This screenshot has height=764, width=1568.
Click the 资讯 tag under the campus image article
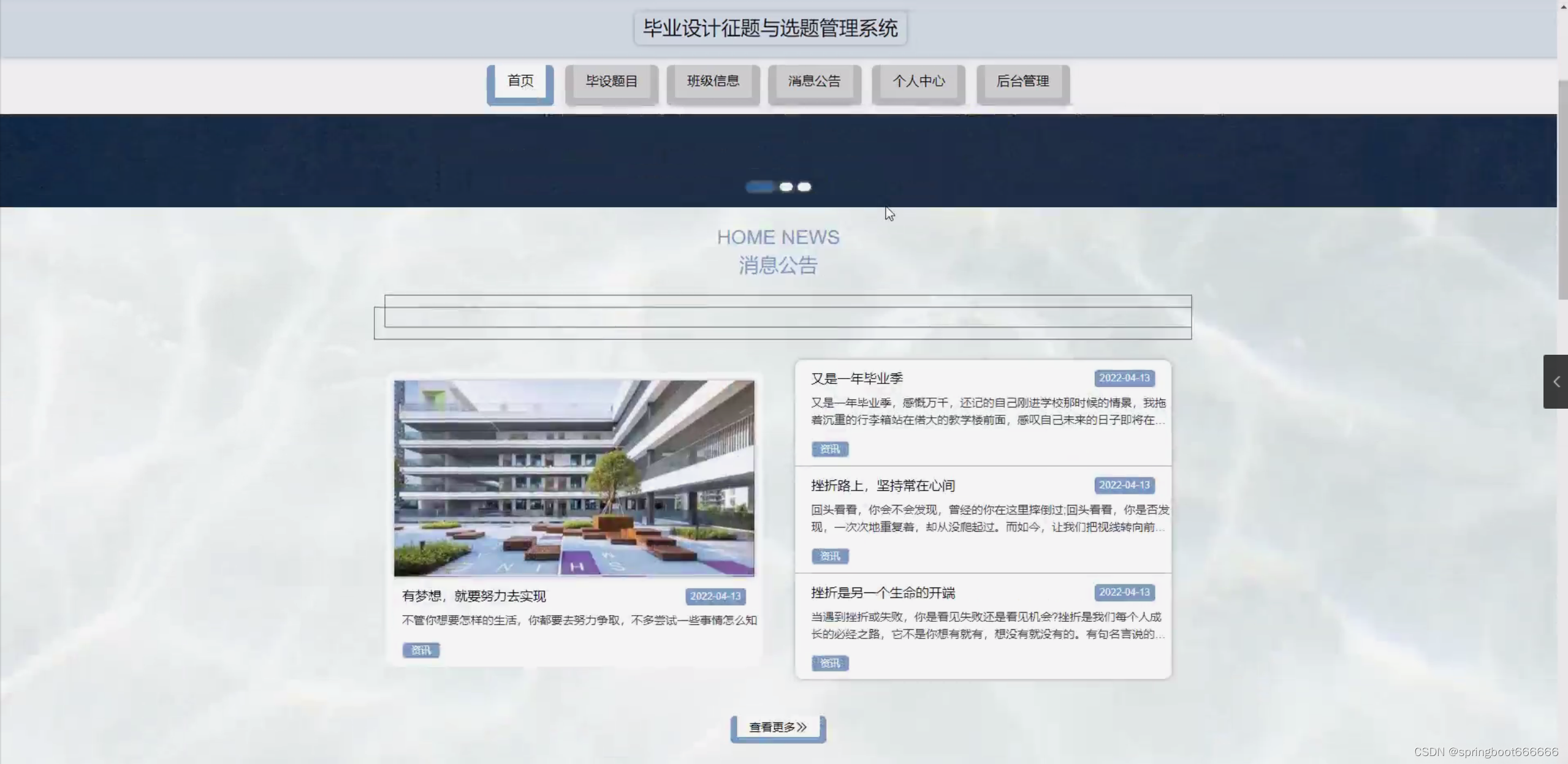pyautogui.click(x=421, y=650)
